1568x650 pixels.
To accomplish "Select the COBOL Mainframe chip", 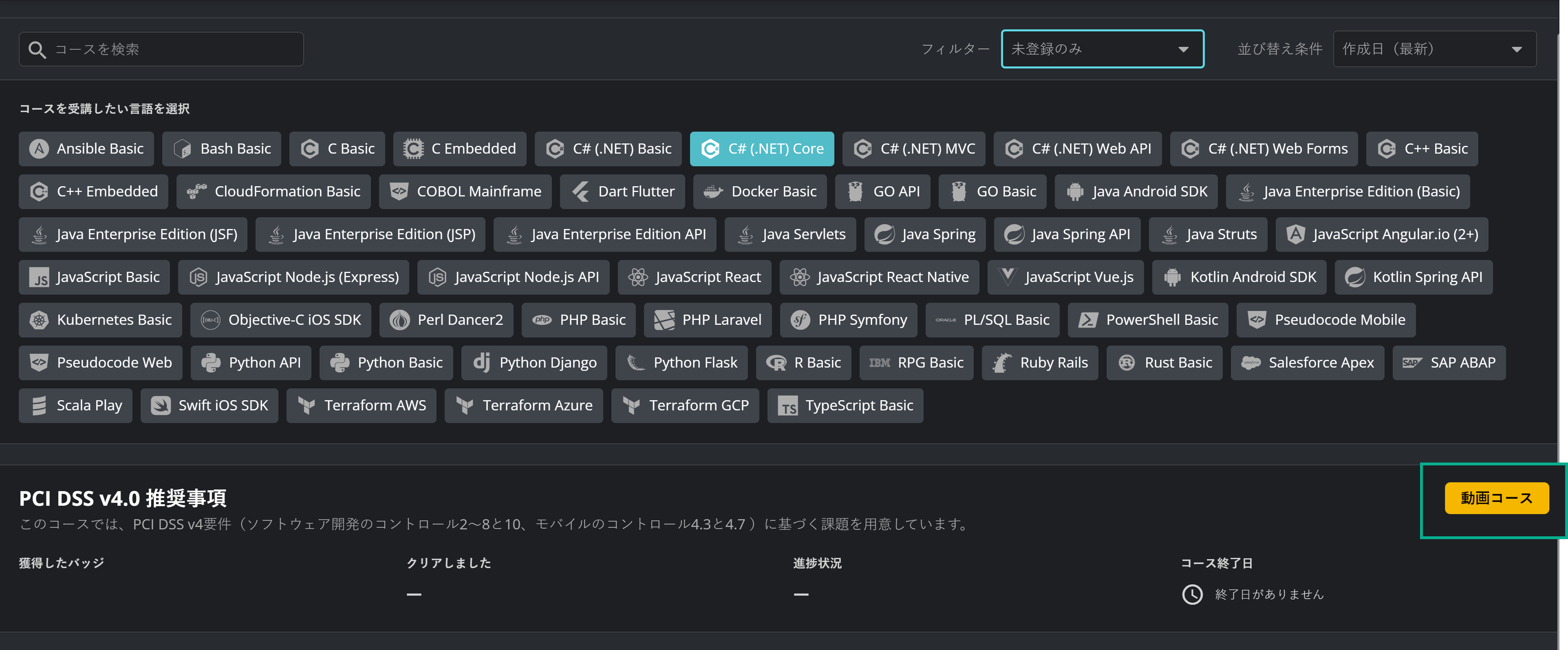I will pyautogui.click(x=465, y=191).
